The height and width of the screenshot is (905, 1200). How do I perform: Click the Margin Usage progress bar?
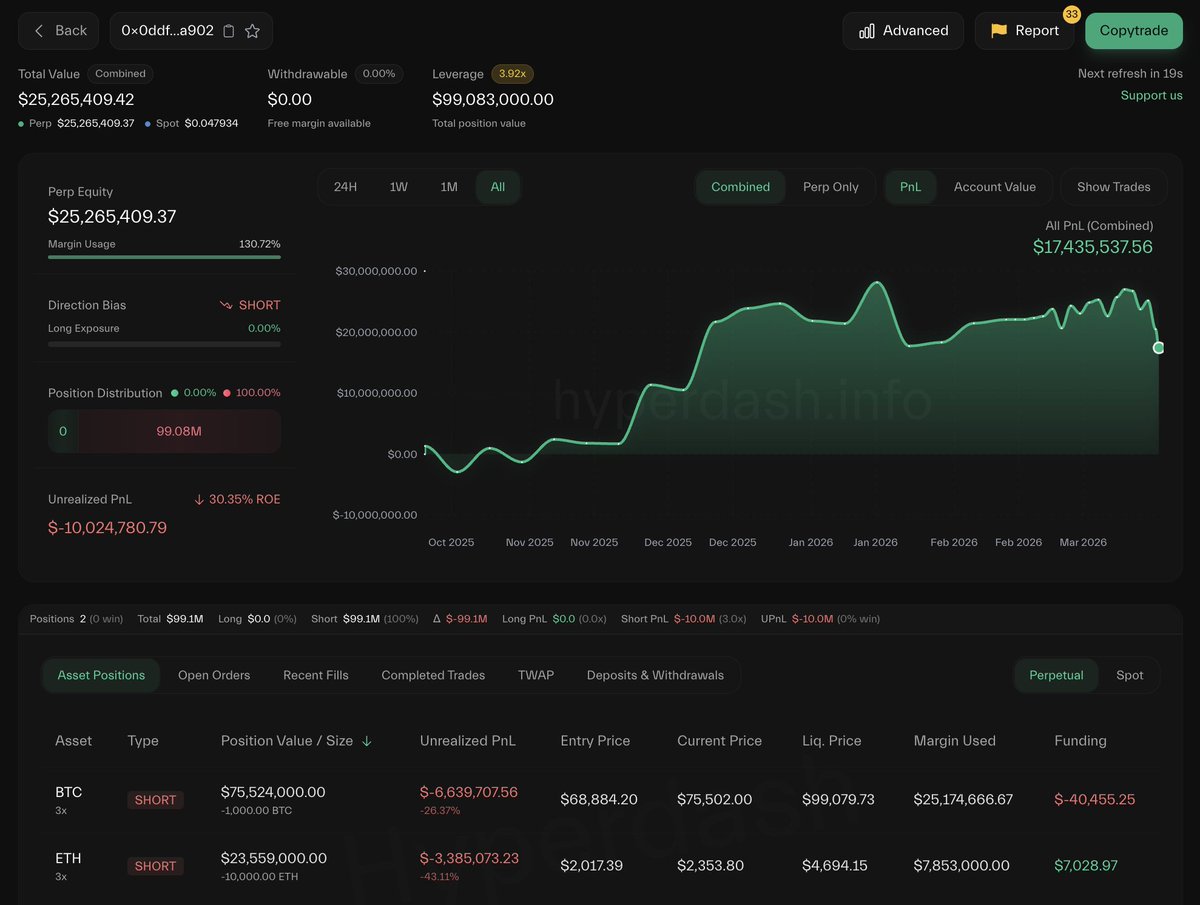click(164, 257)
